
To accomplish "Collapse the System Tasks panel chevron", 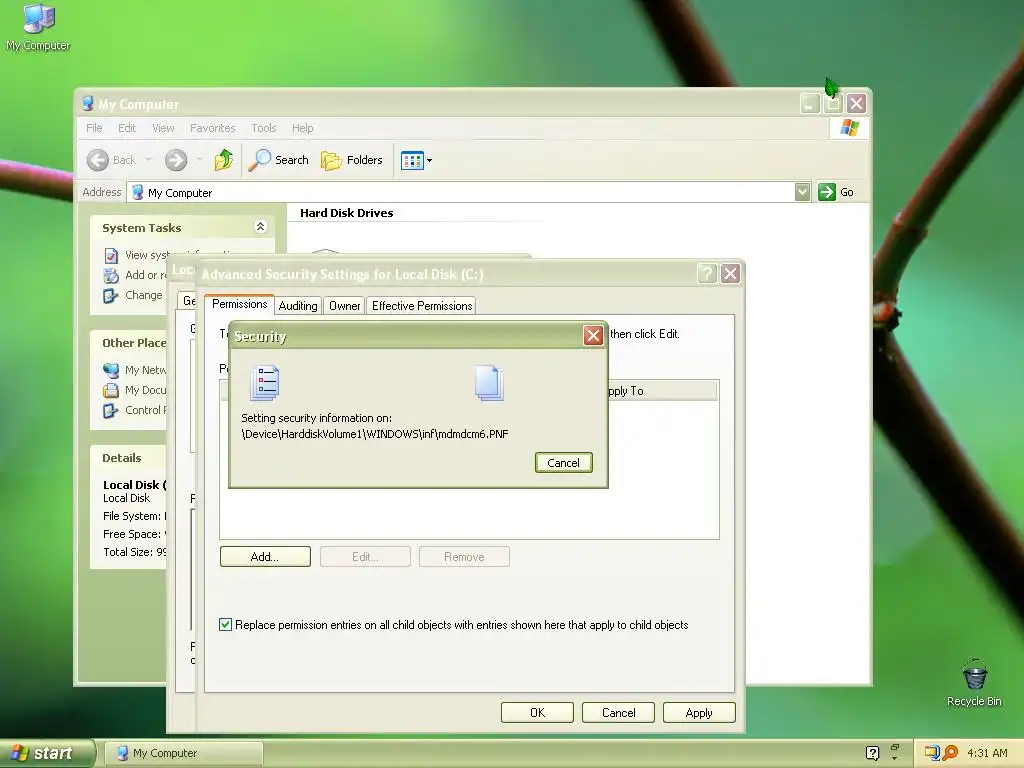I will coord(260,227).
